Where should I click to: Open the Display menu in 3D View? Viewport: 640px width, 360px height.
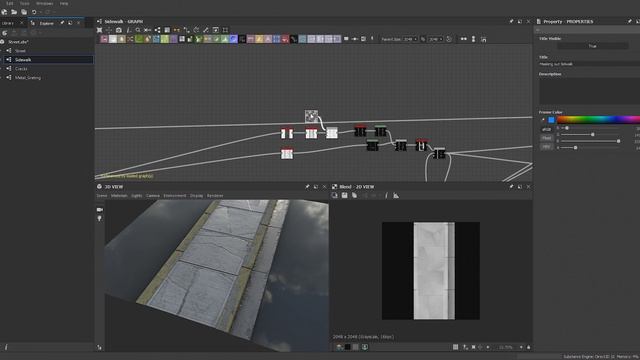(196, 196)
